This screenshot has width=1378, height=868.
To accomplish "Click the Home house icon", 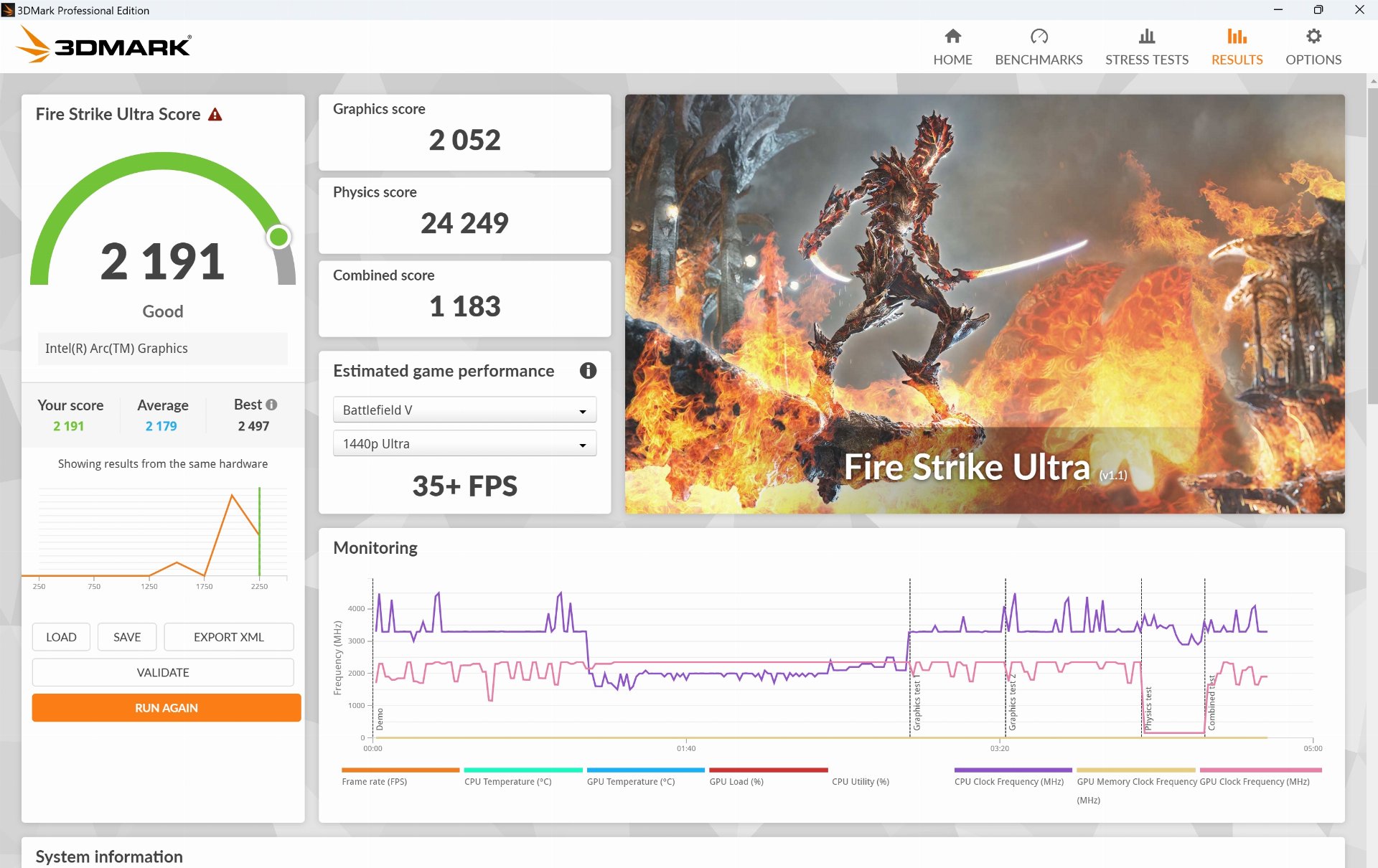I will click(x=952, y=36).
